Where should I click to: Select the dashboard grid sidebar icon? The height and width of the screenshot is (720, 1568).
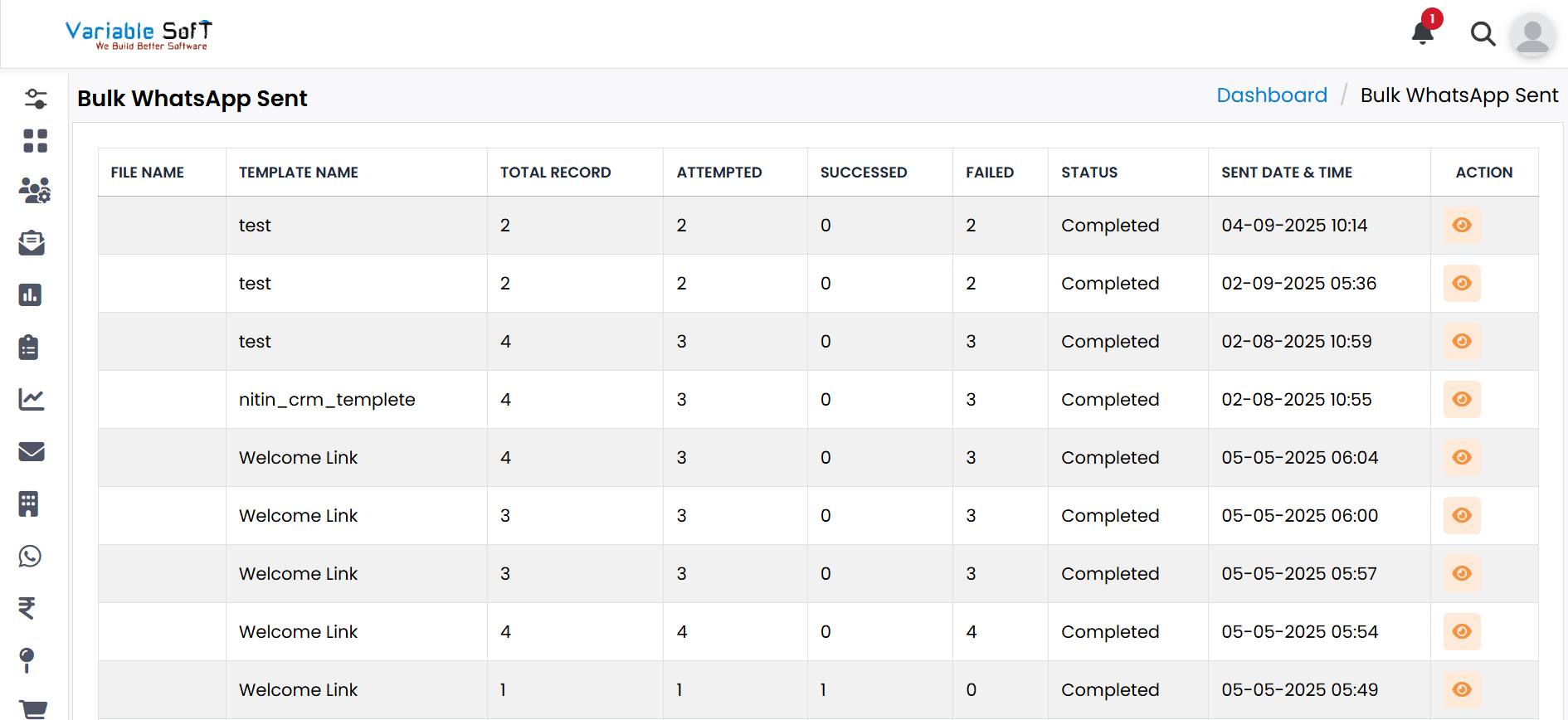(x=35, y=141)
